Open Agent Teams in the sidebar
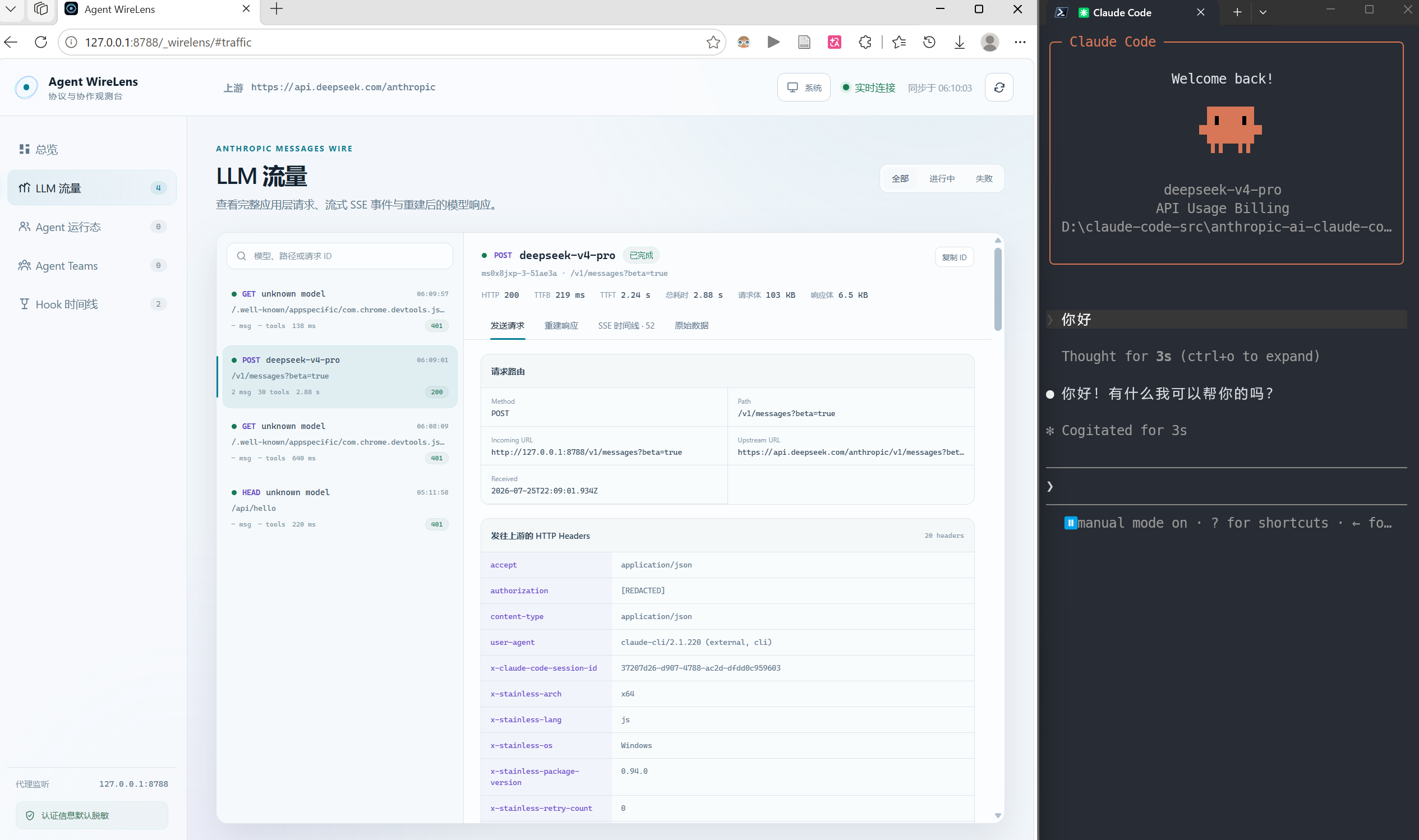1419x840 pixels. point(91,265)
